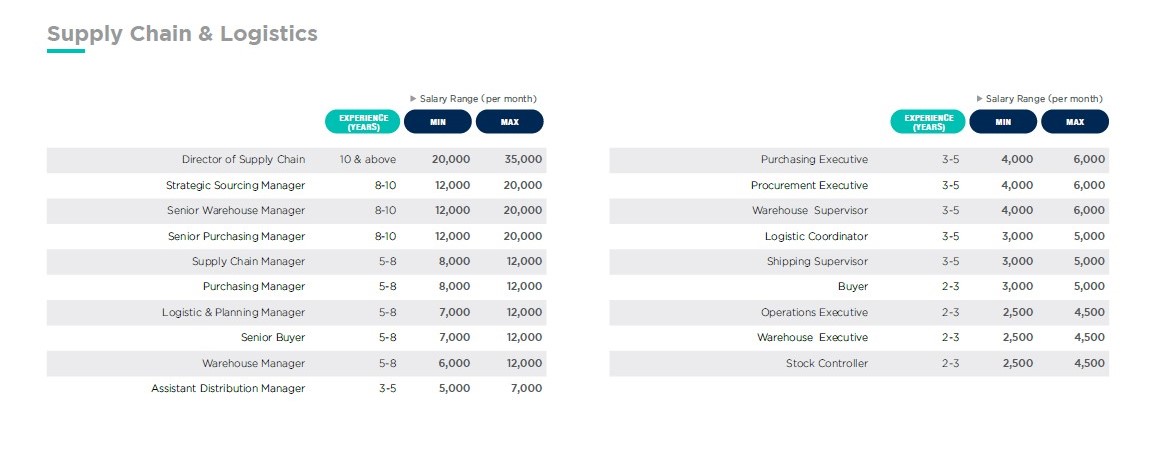Image resolution: width=1156 pixels, height=449 pixels.
Task: Select the Stock Controller row label
Action: coord(826,364)
